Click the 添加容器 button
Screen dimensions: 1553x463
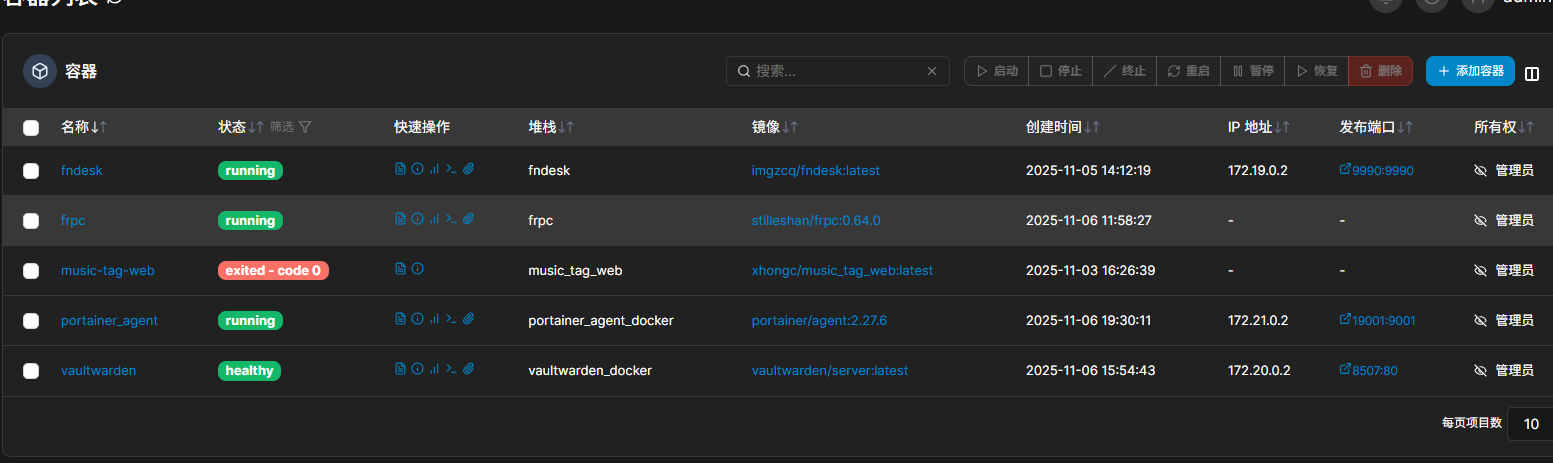point(1470,71)
